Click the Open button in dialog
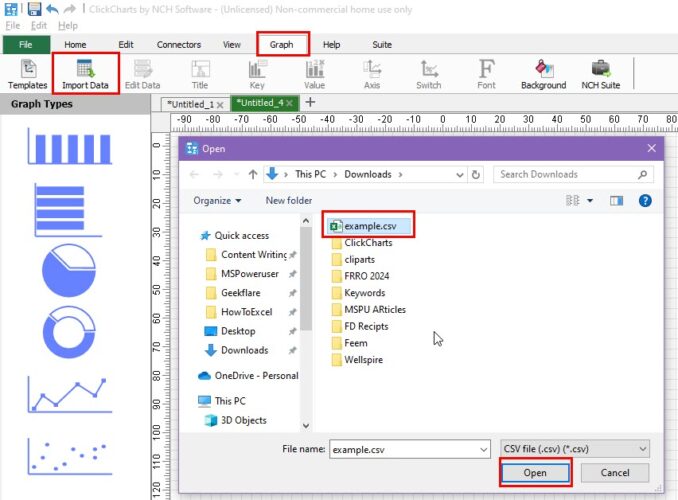Screen dimensions: 678x500 [x=535, y=473]
